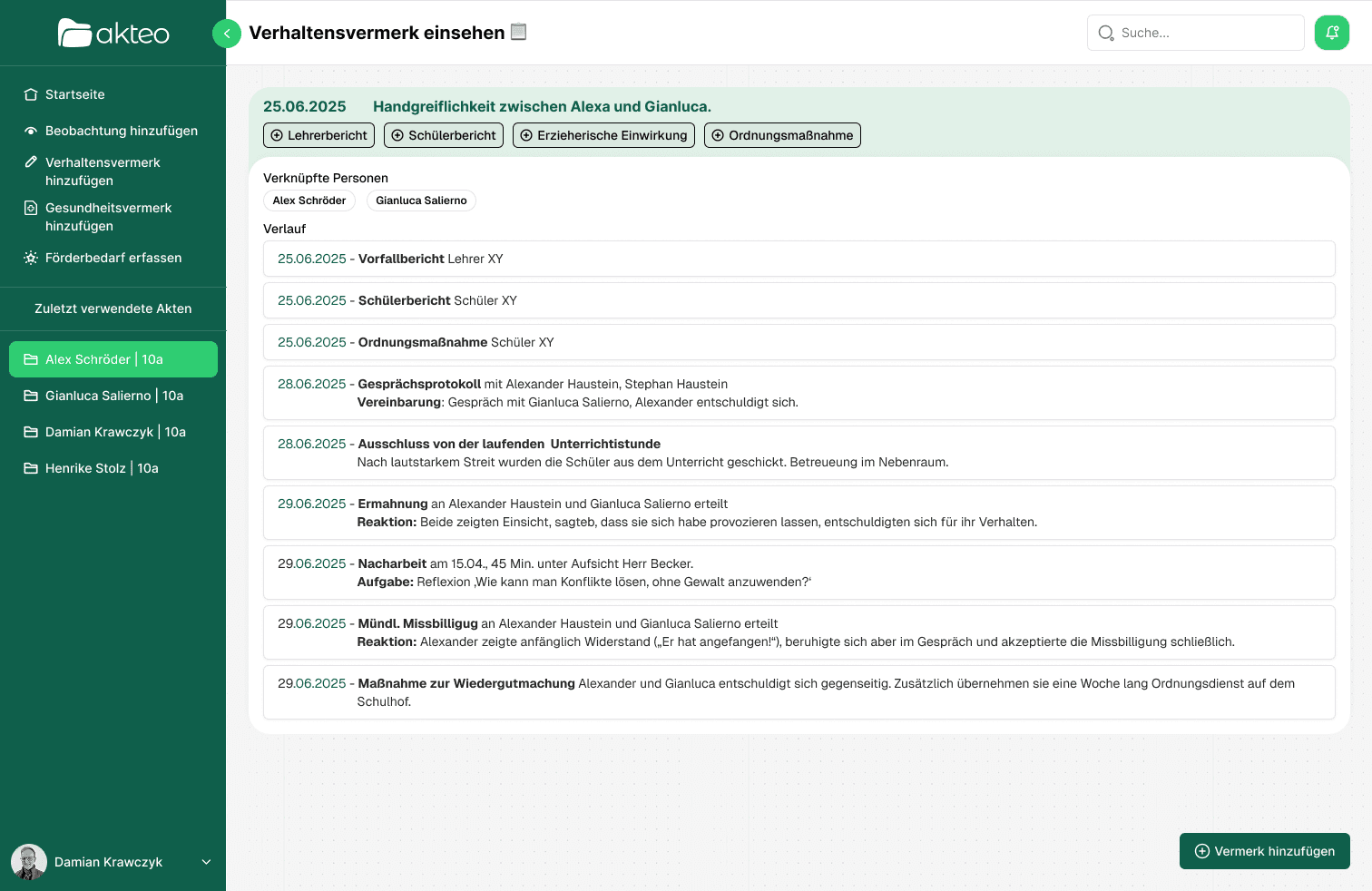The height and width of the screenshot is (891, 1372).
Task: Click plus icon on Vermerk hinzufügen button
Action: (1202, 851)
